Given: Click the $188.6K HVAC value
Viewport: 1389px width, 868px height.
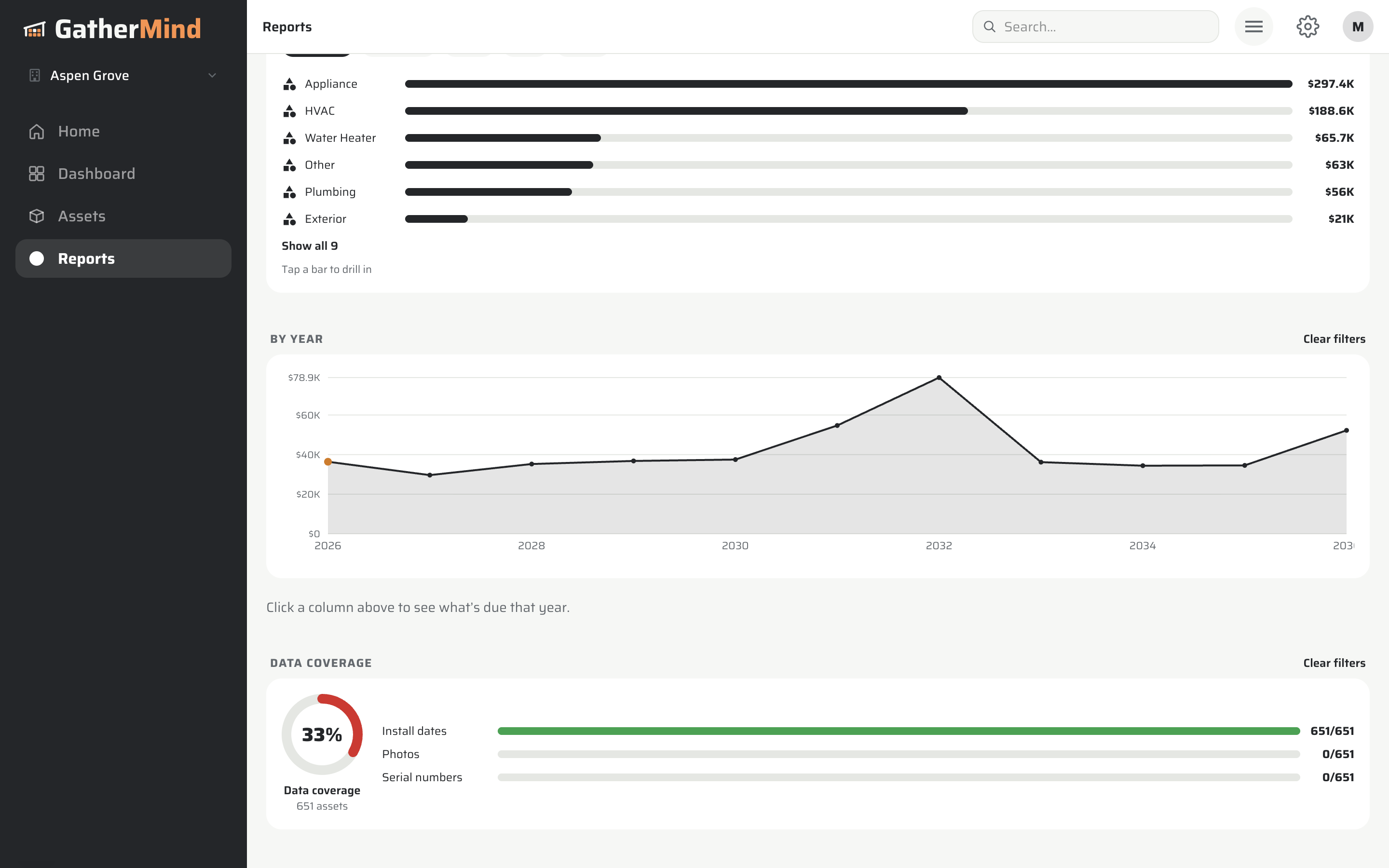Looking at the screenshot, I should [x=1331, y=111].
